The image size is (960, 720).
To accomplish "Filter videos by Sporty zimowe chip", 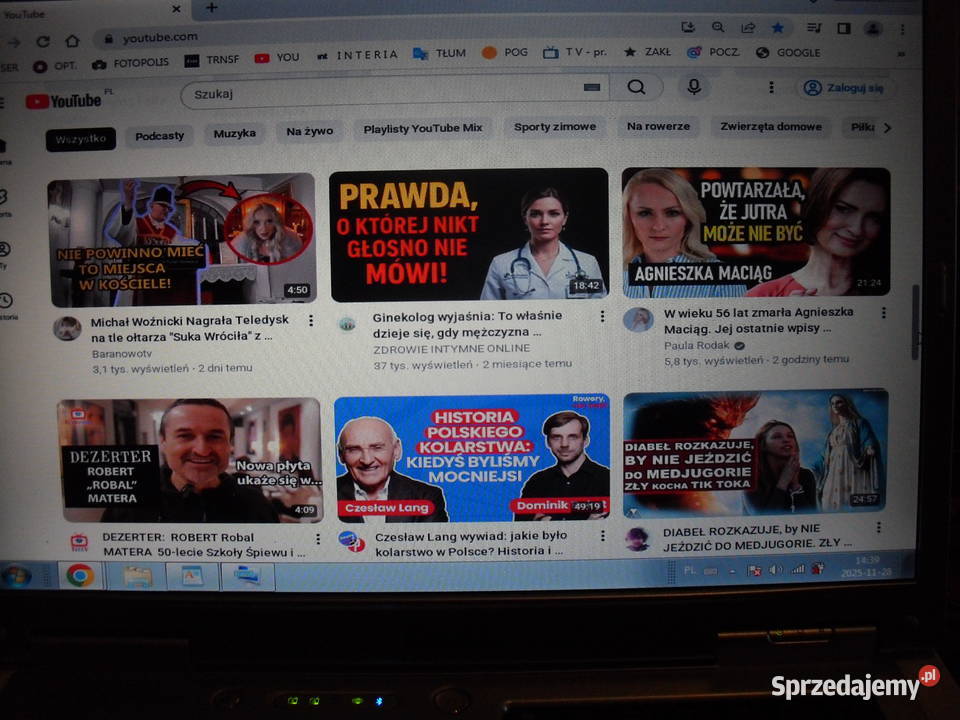I will click(555, 127).
